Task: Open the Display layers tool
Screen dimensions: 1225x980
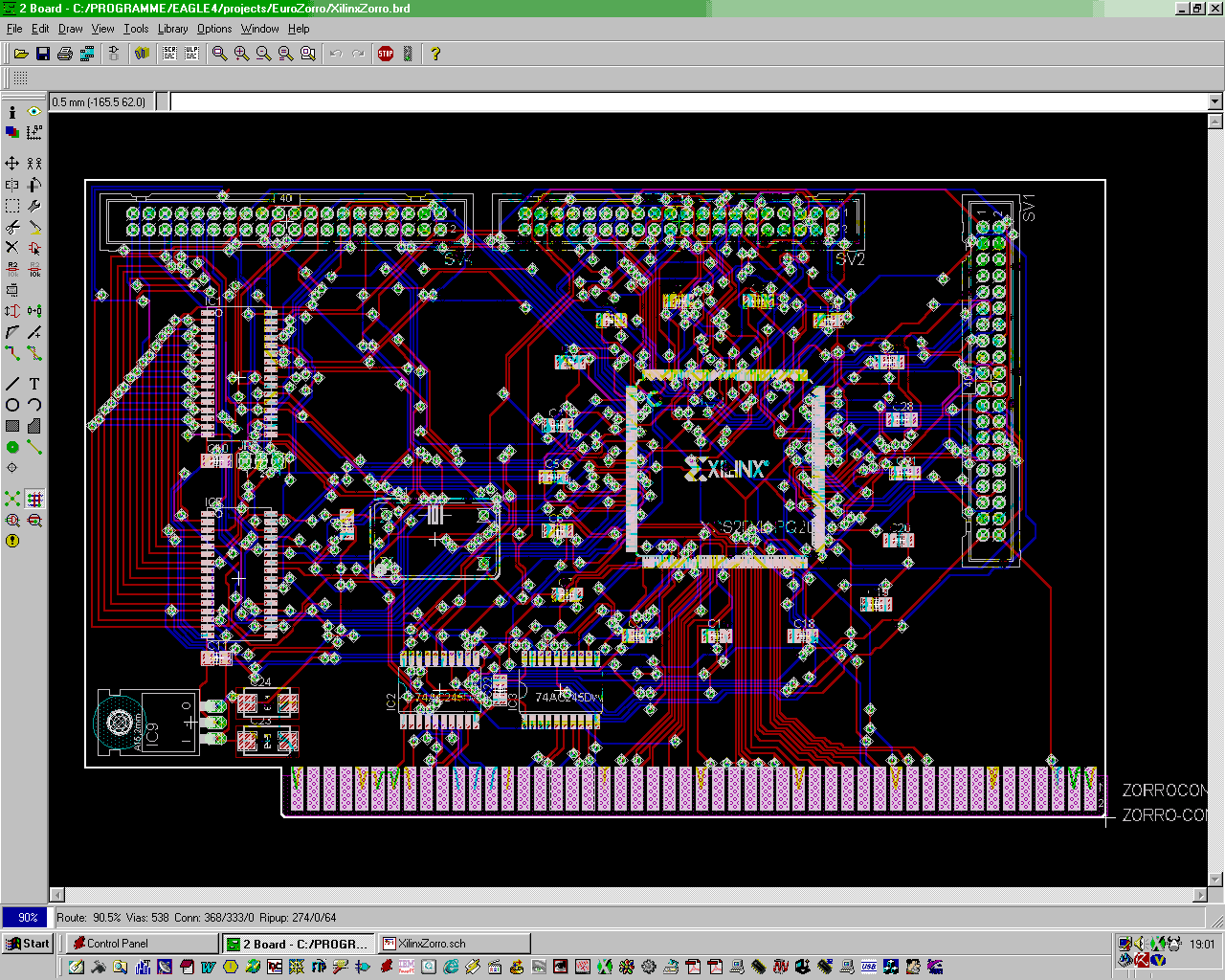Action: [12, 132]
